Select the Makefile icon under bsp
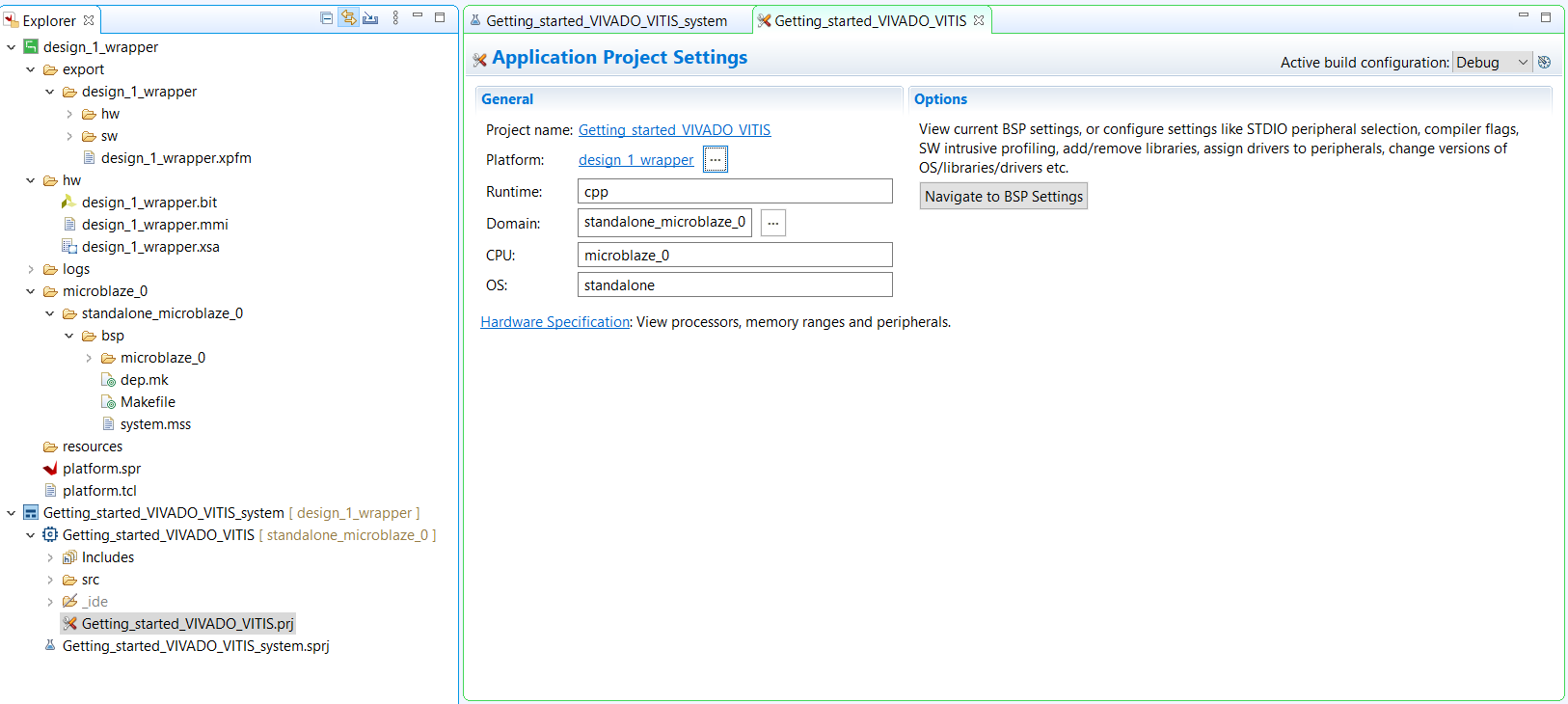The height and width of the screenshot is (704, 1568). pyautogui.click(x=108, y=402)
